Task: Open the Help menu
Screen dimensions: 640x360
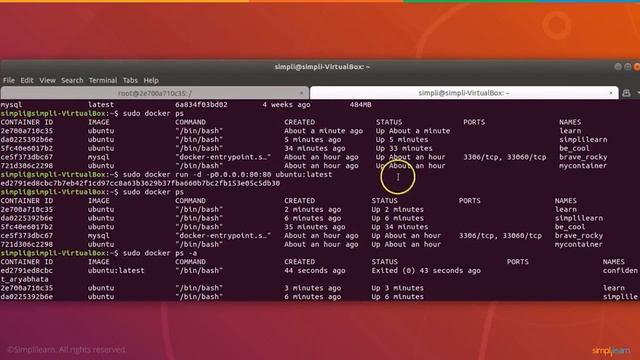Action: [151, 80]
